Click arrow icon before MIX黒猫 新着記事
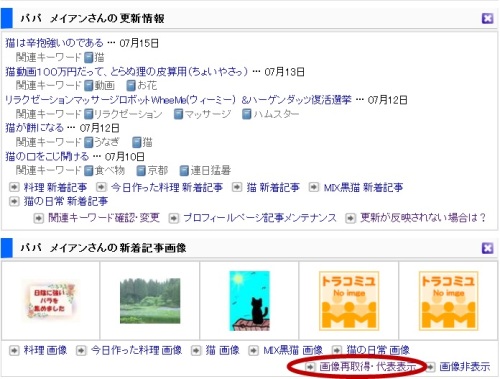This screenshot has height=379, width=500. [314, 187]
